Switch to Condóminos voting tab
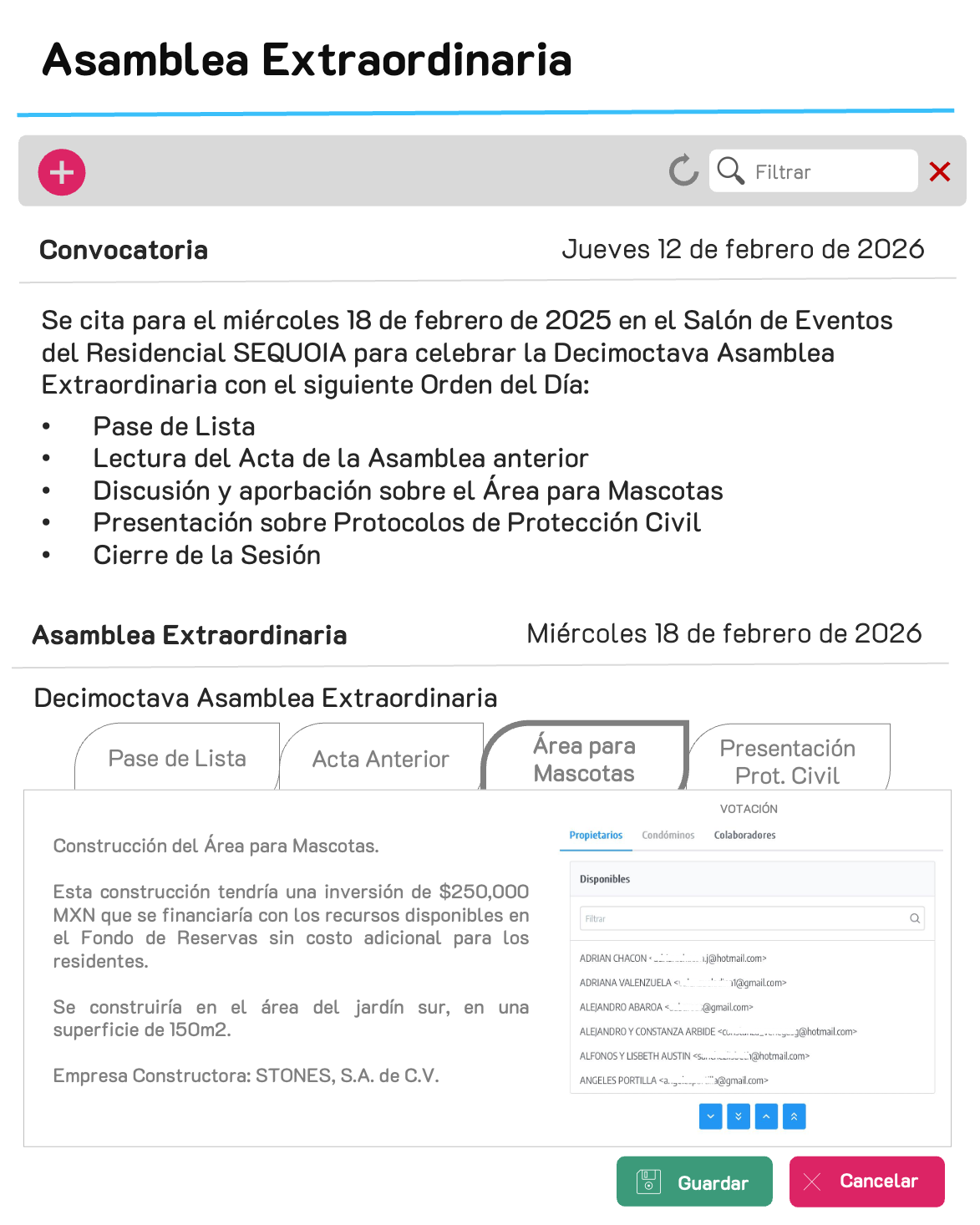This screenshot has height=1225, width=980. (x=668, y=835)
